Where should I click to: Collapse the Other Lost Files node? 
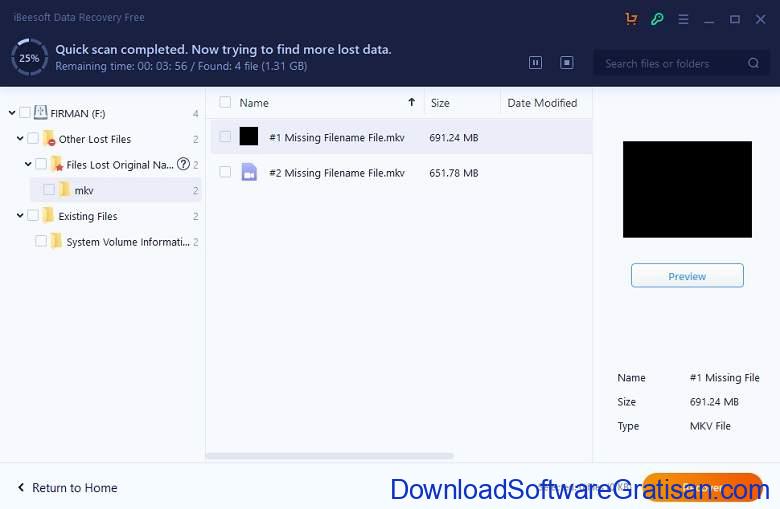tap(20, 138)
